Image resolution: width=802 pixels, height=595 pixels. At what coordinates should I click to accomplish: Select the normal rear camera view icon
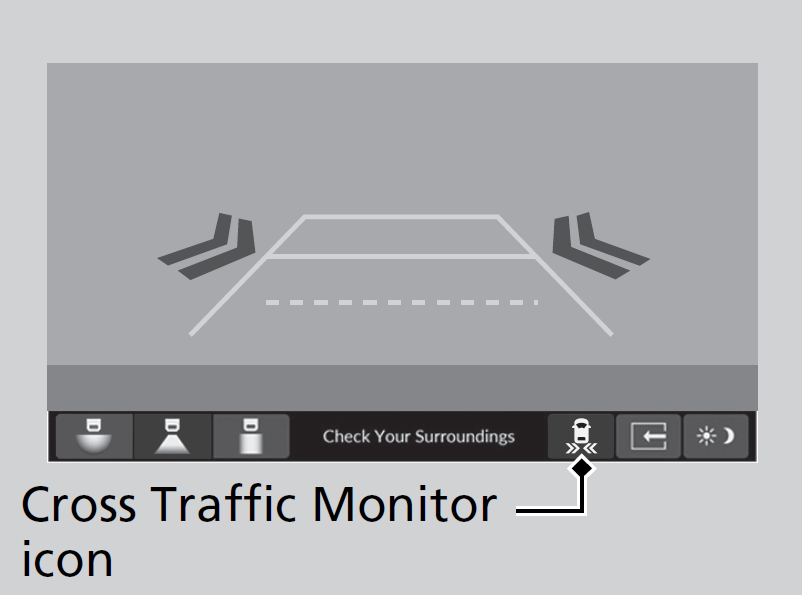172,436
